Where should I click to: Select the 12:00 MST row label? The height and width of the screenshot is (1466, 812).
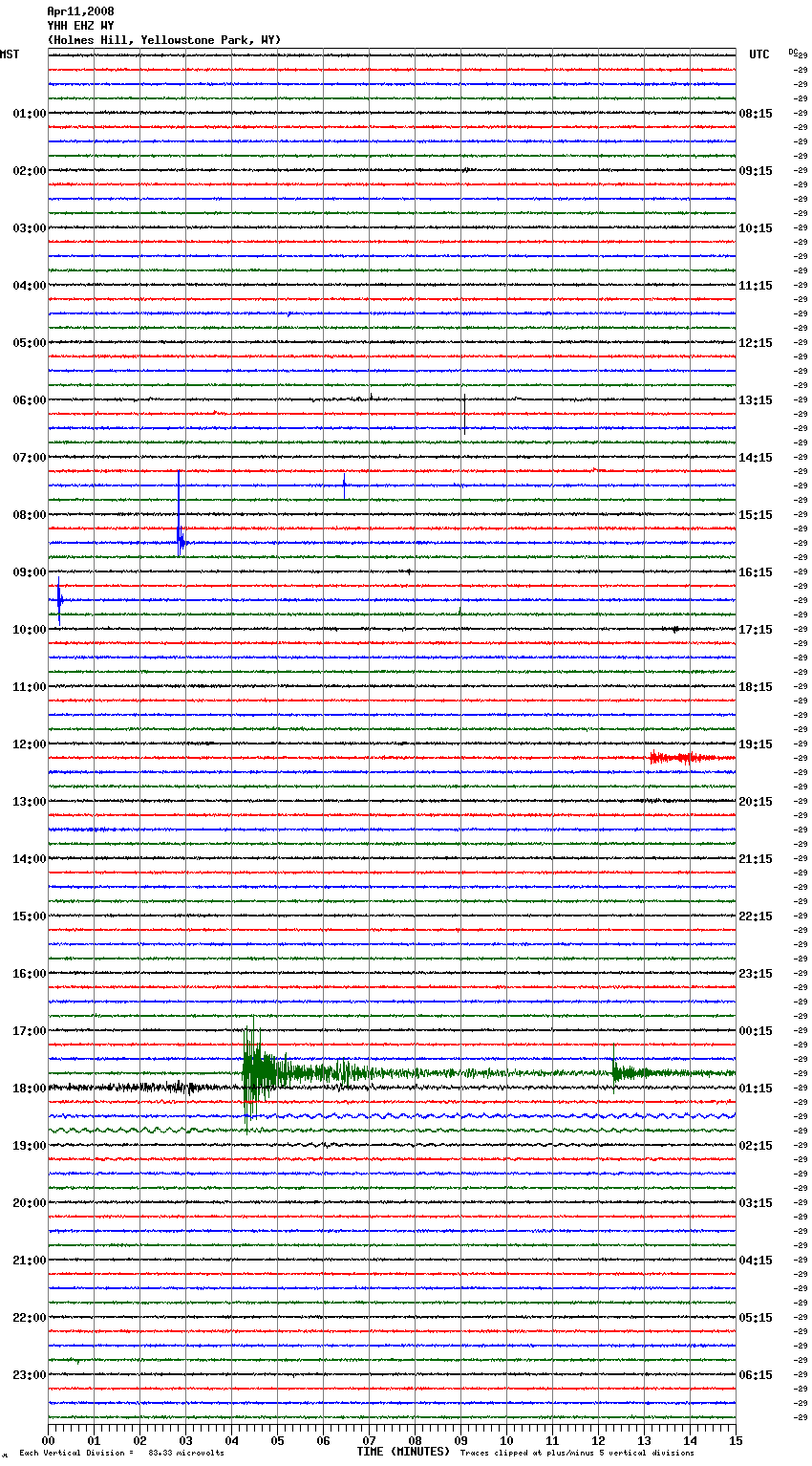(30, 744)
